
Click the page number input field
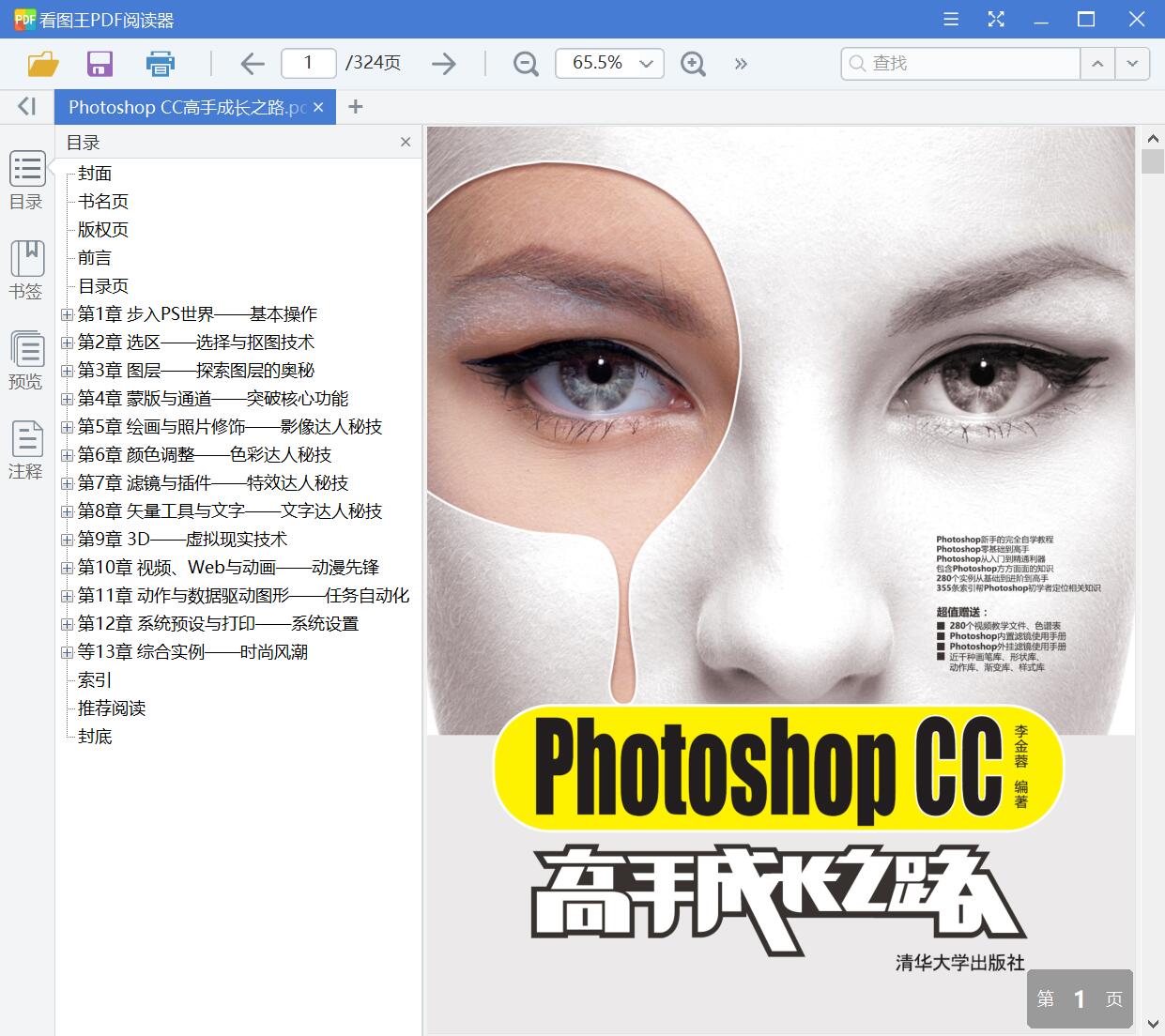[x=309, y=63]
